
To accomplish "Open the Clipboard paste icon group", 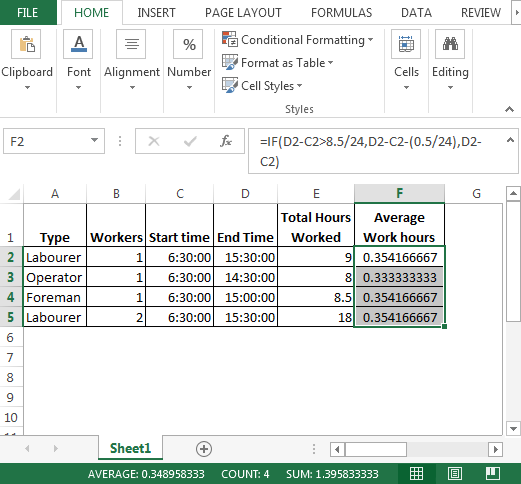I will (x=26, y=44).
